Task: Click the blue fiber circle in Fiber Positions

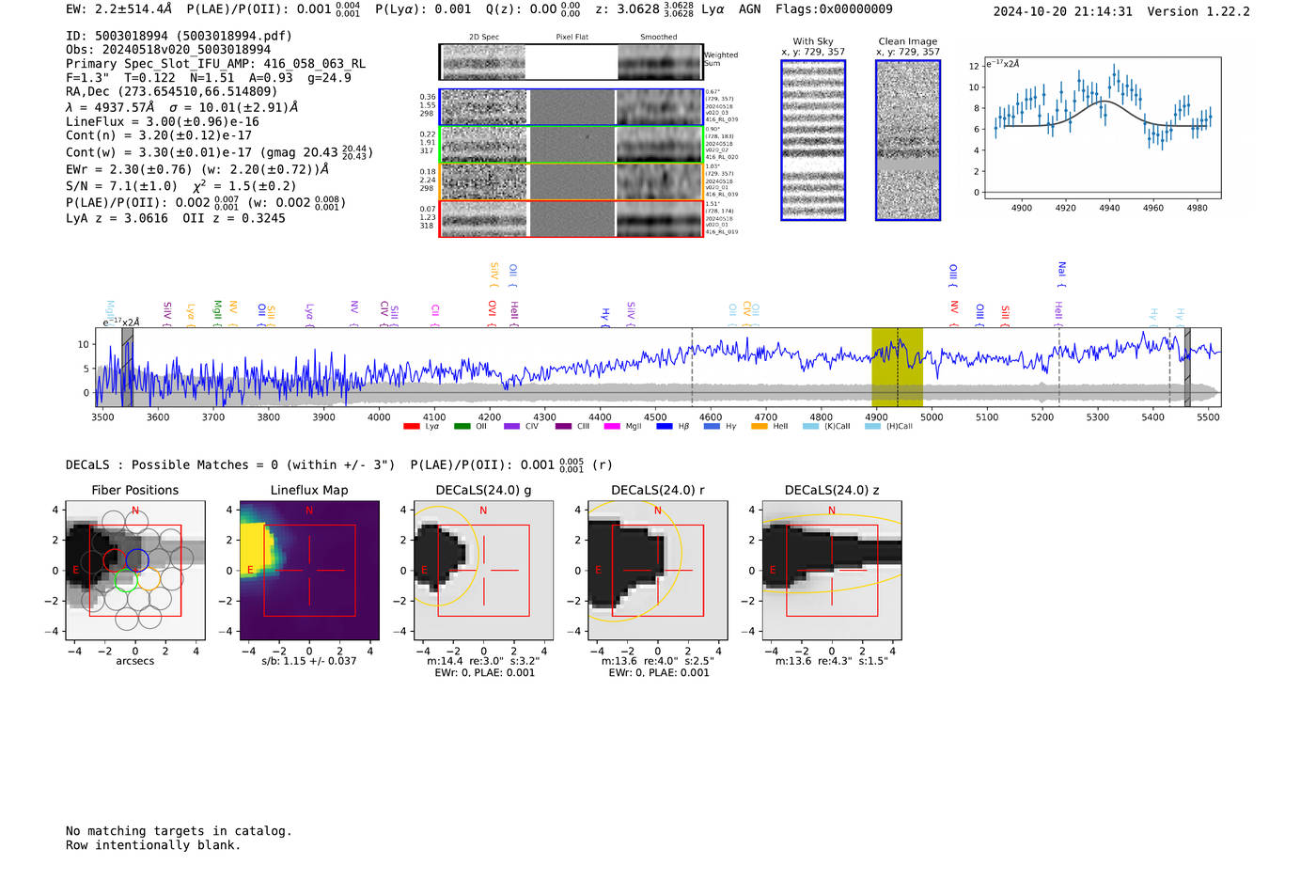Action: coord(137,559)
